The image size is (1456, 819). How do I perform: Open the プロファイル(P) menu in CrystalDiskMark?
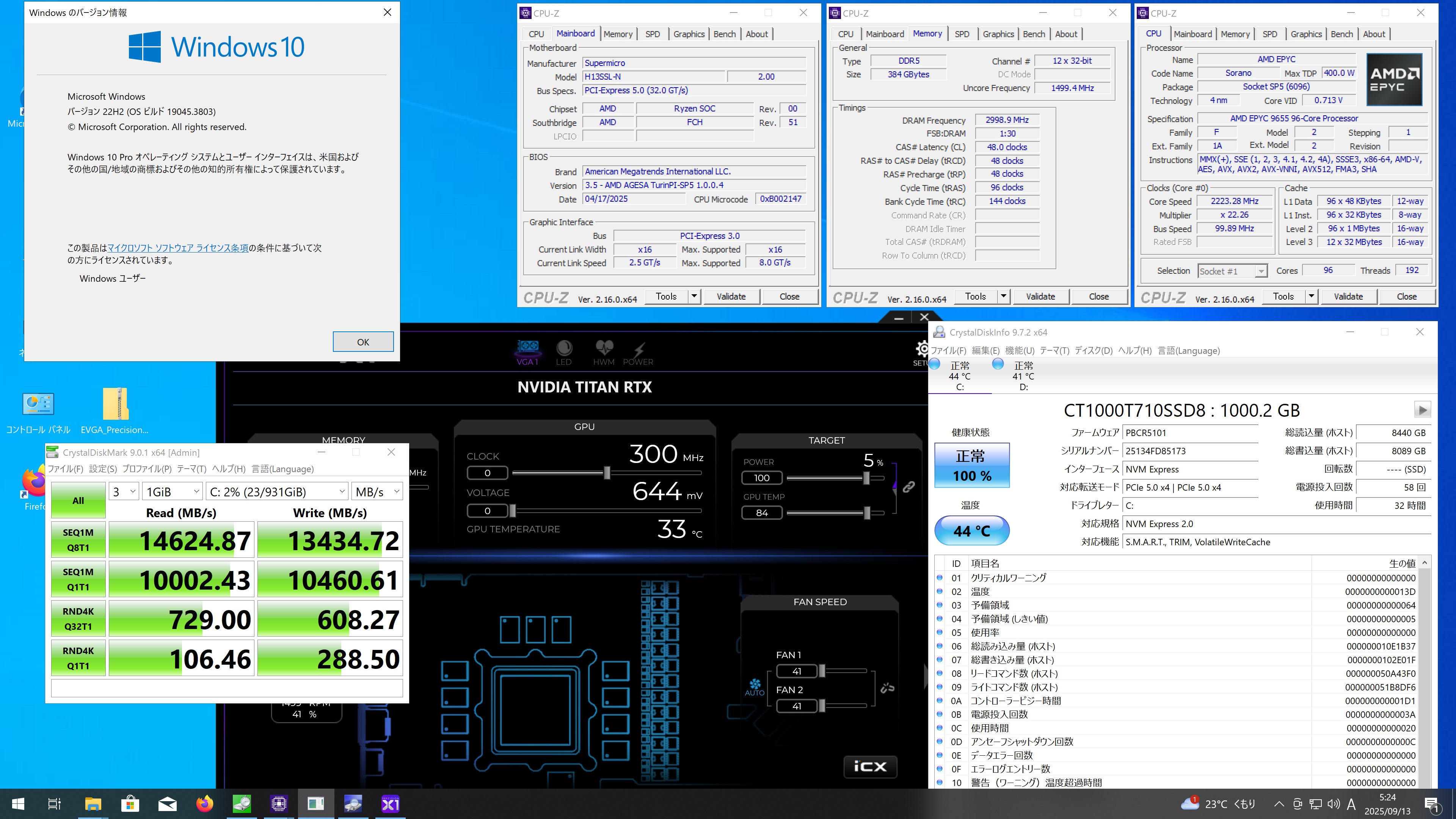[x=146, y=469]
